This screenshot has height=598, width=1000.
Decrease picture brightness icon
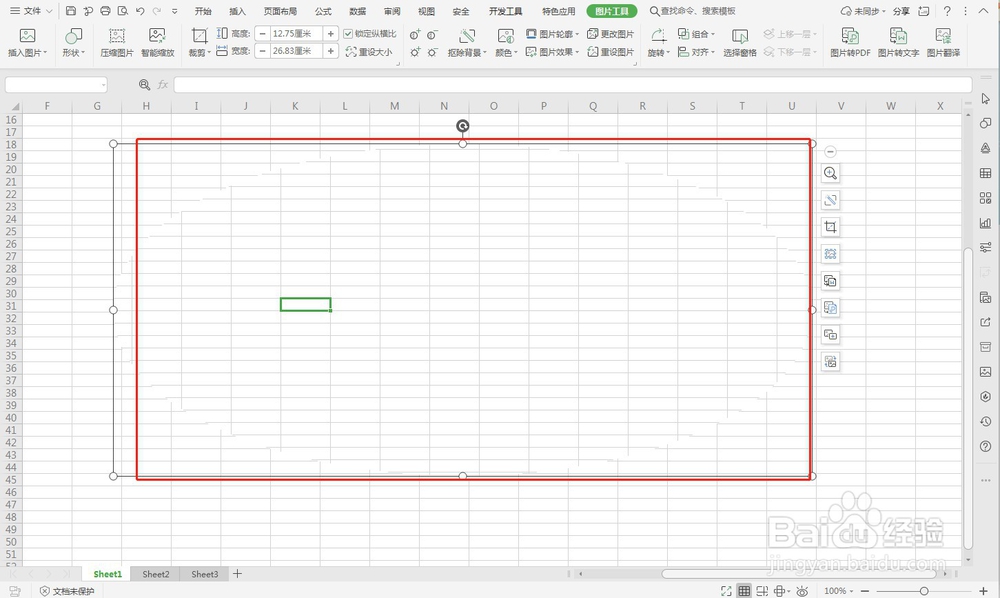[432, 52]
